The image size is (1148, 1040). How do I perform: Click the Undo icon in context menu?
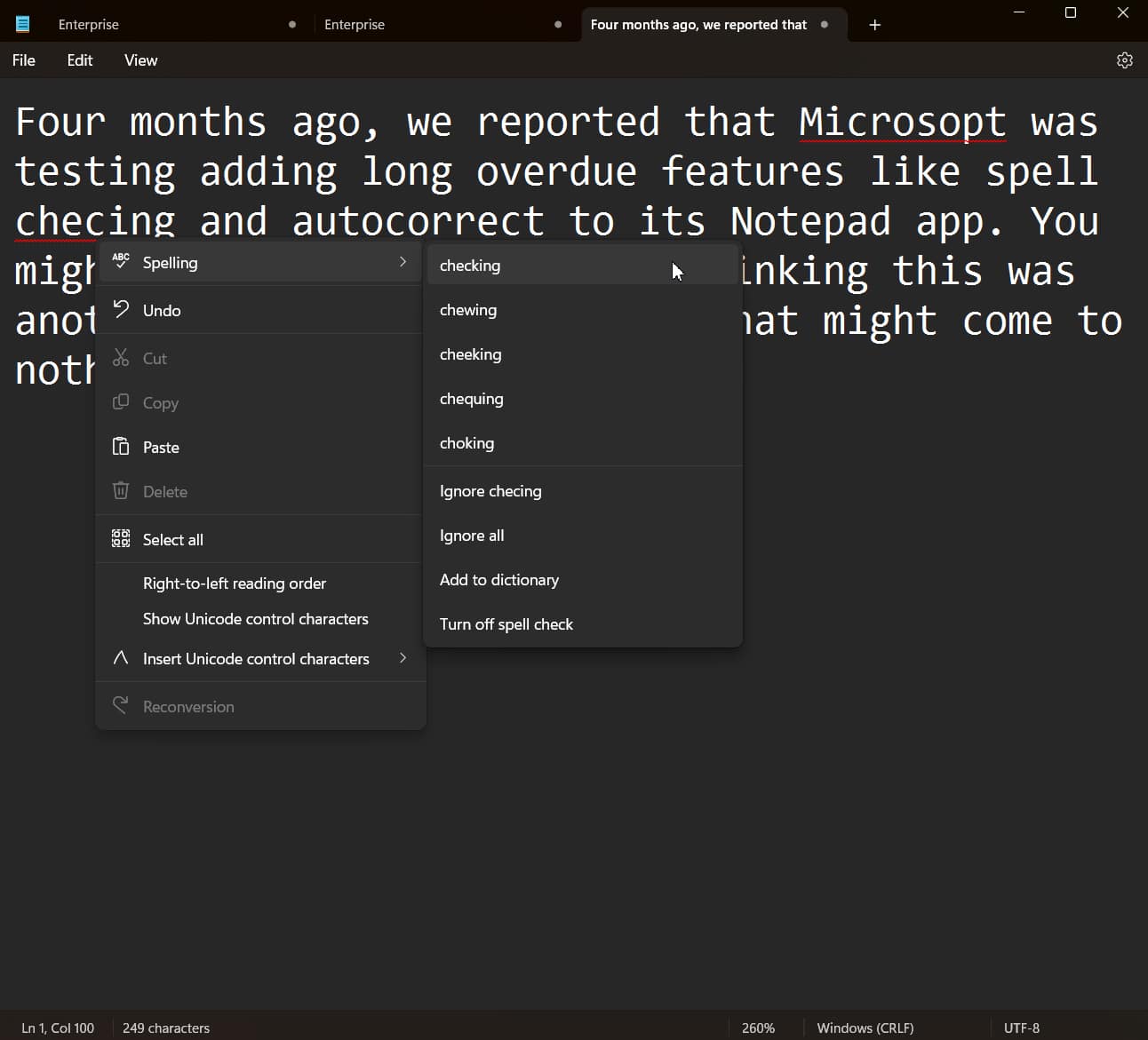coord(121,309)
